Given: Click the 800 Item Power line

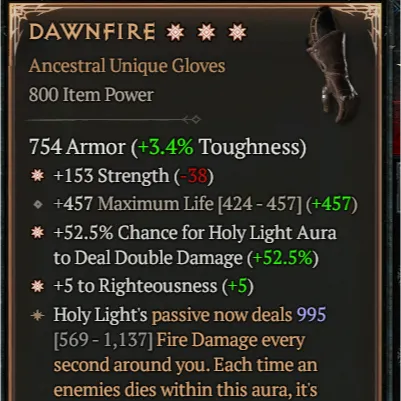Looking at the screenshot, I should tap(91, 95).
